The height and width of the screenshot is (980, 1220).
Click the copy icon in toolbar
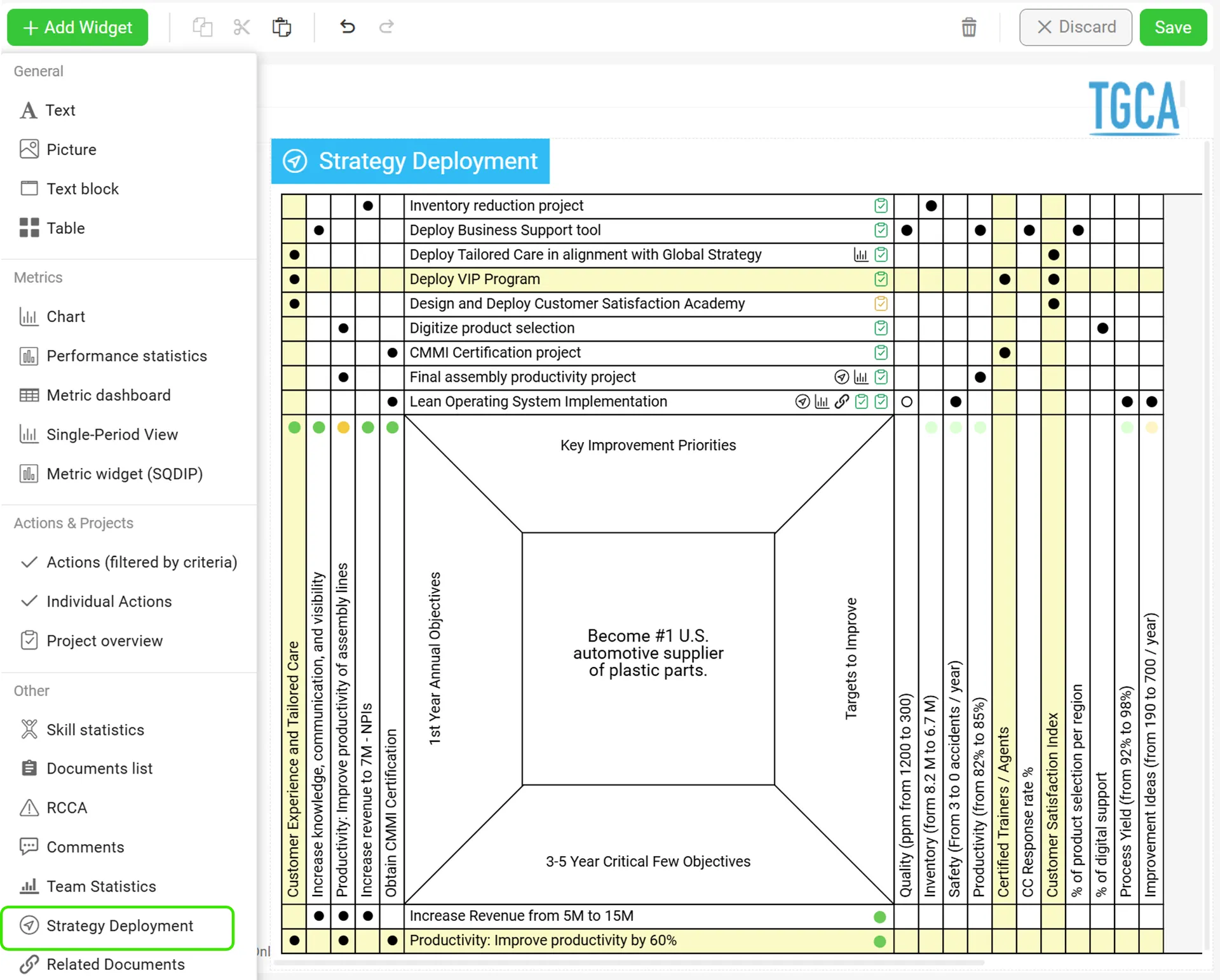(202, 27)
